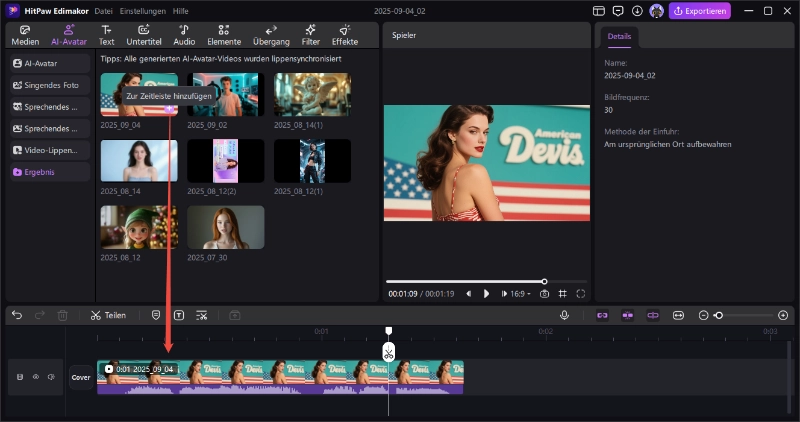
Task: Toggle the link clips icon
Action: click(x=602, y=315)
